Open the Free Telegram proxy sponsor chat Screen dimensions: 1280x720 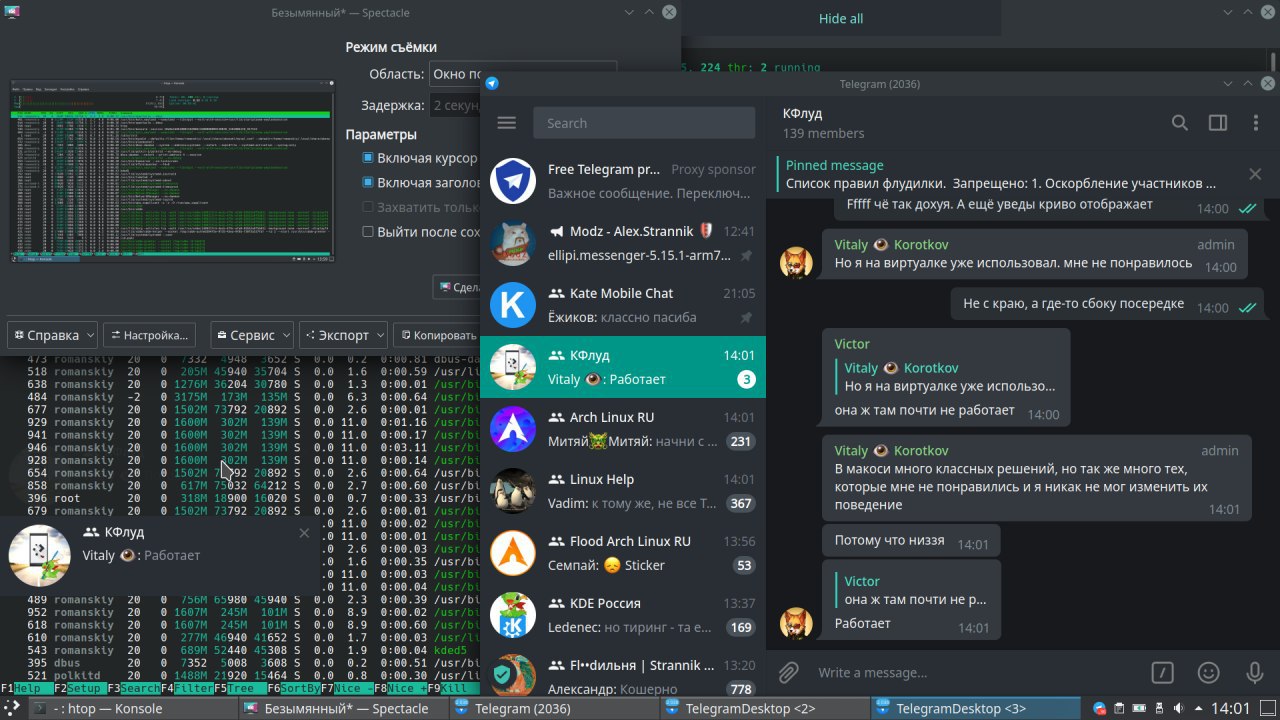pos(623,181)
